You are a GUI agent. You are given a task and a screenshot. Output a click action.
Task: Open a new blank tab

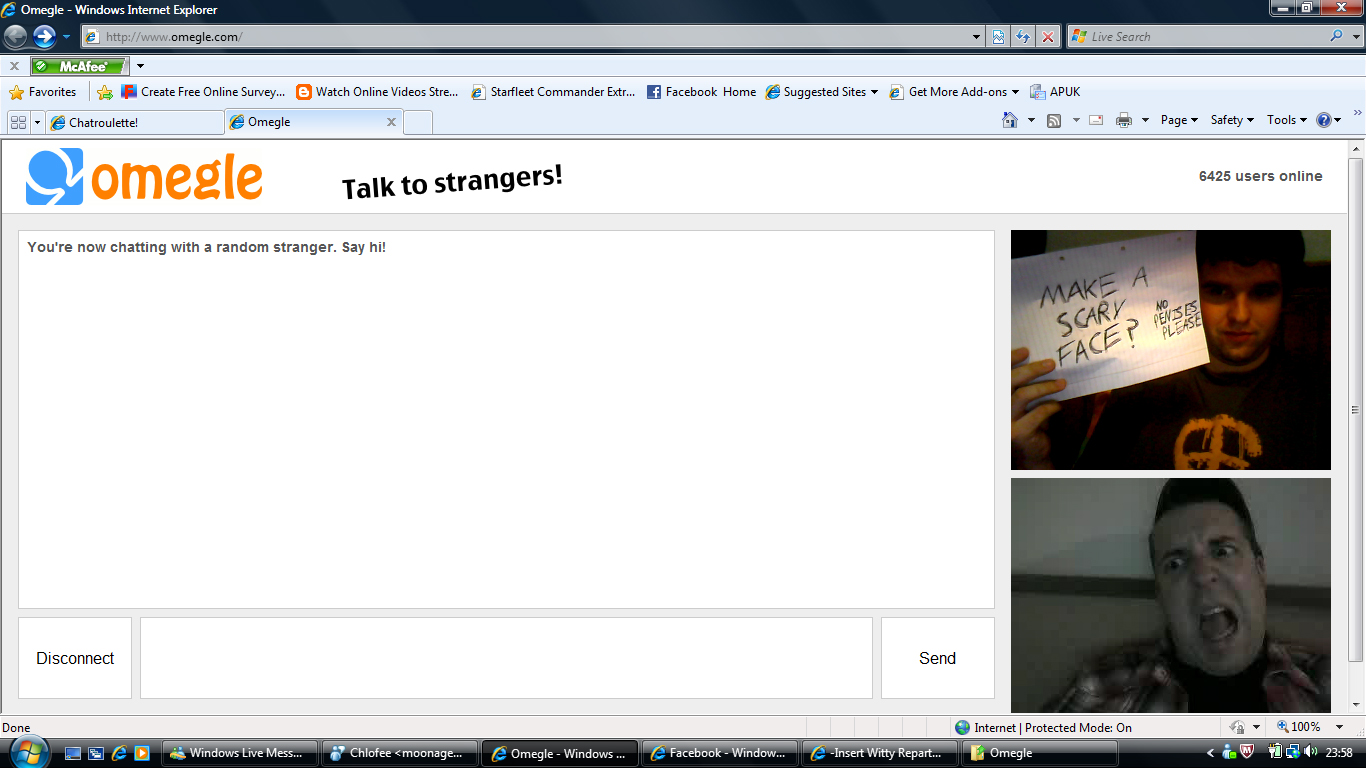click(418, 122)
